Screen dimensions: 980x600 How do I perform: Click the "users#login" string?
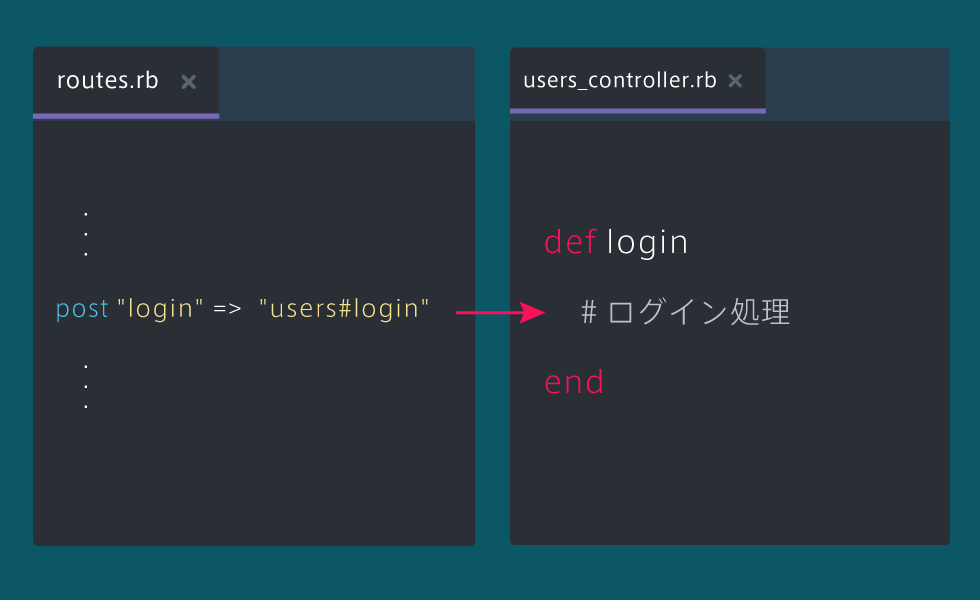[344, 309]
